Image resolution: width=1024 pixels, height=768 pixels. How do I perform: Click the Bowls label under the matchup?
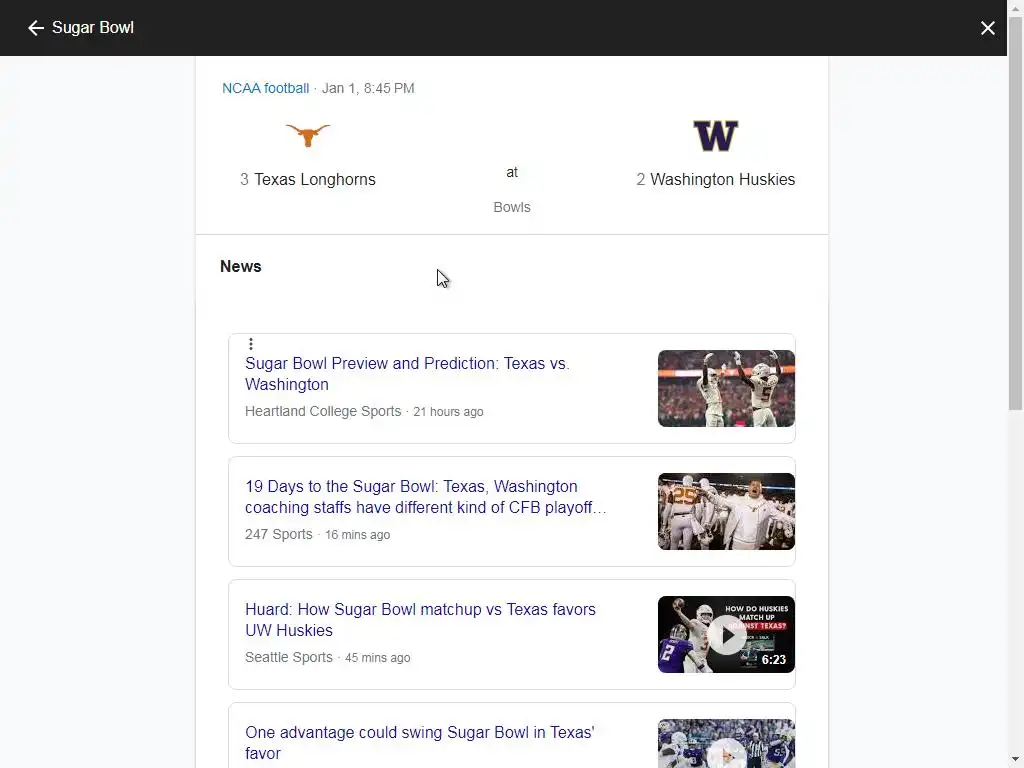click(x=512, y=207)
